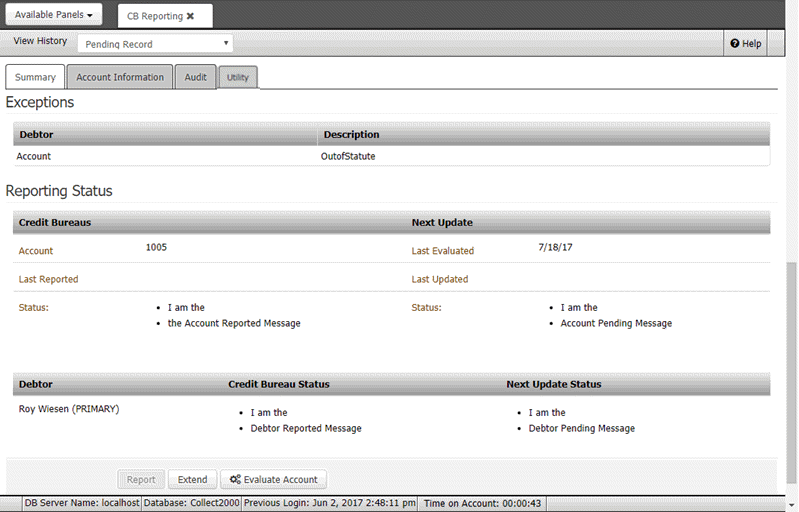Image resolution: width=799 pixels, height=512 pixels.
Task: Click the Evaluate Account gear button
Action: click(x=273, y=480)
